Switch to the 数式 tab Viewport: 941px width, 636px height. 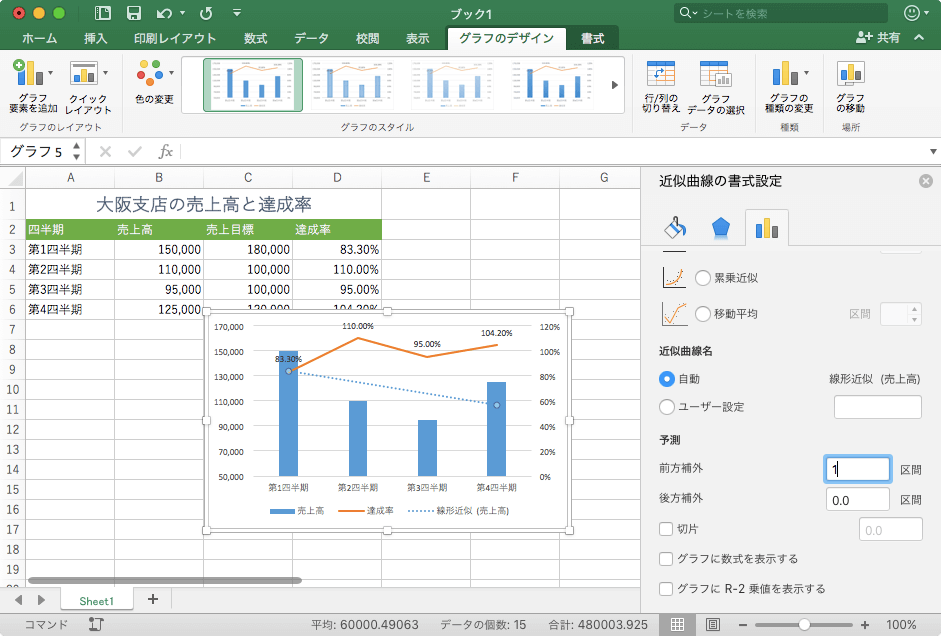(255, 38)
